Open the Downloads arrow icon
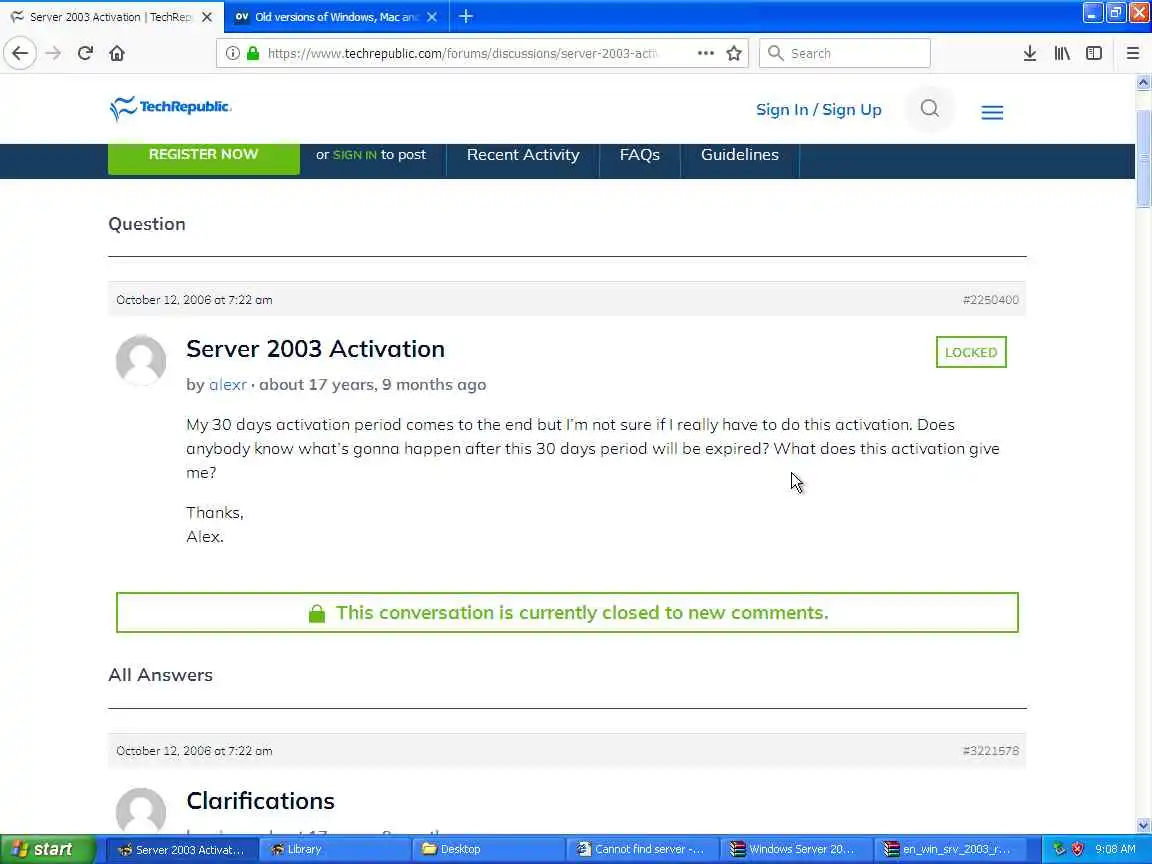Image resolution: width=1152 pixels, height=864 pixels. pyautogui.click(x=1029, y=53)
